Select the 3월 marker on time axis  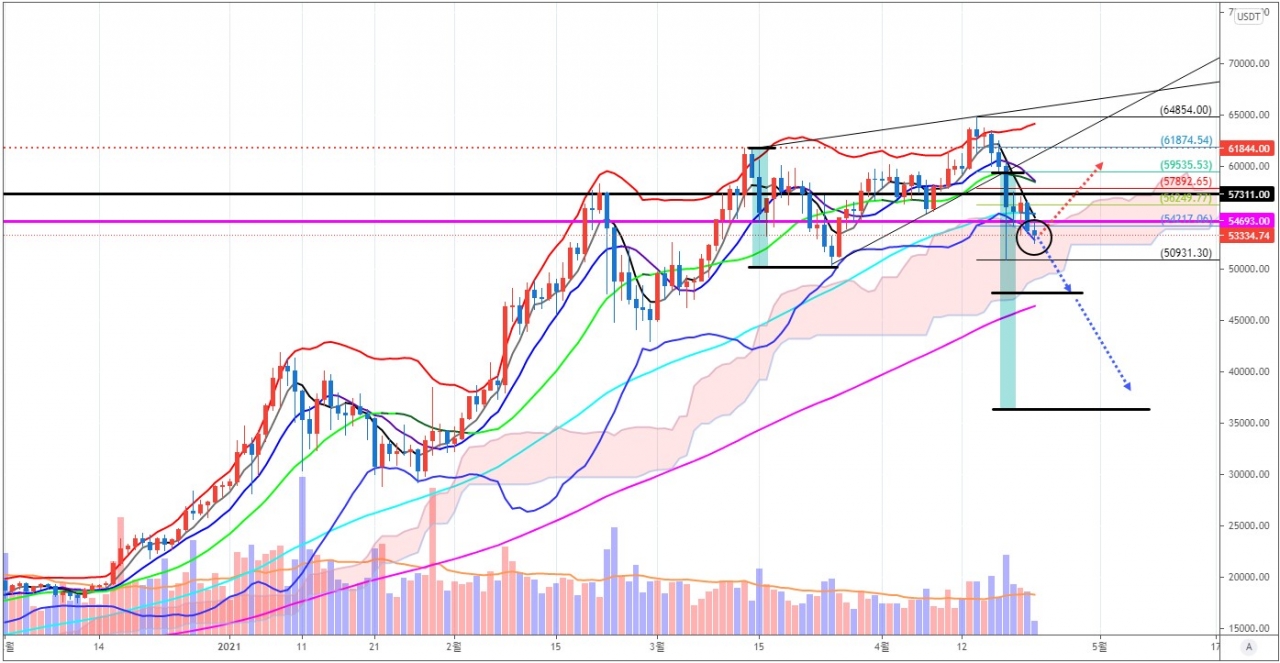pos(657,646)
